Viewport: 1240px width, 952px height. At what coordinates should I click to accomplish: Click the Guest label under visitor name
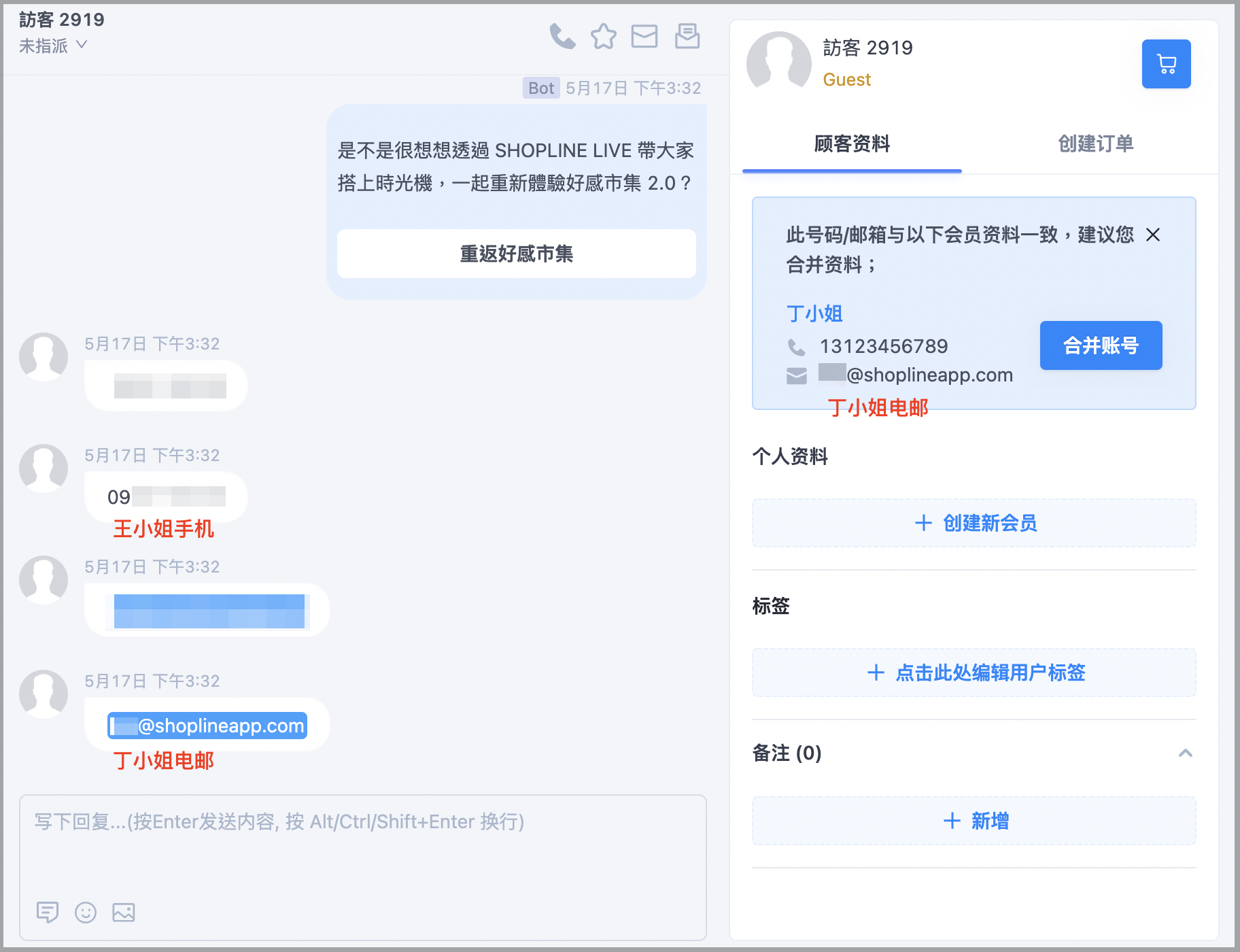point(846,80)
